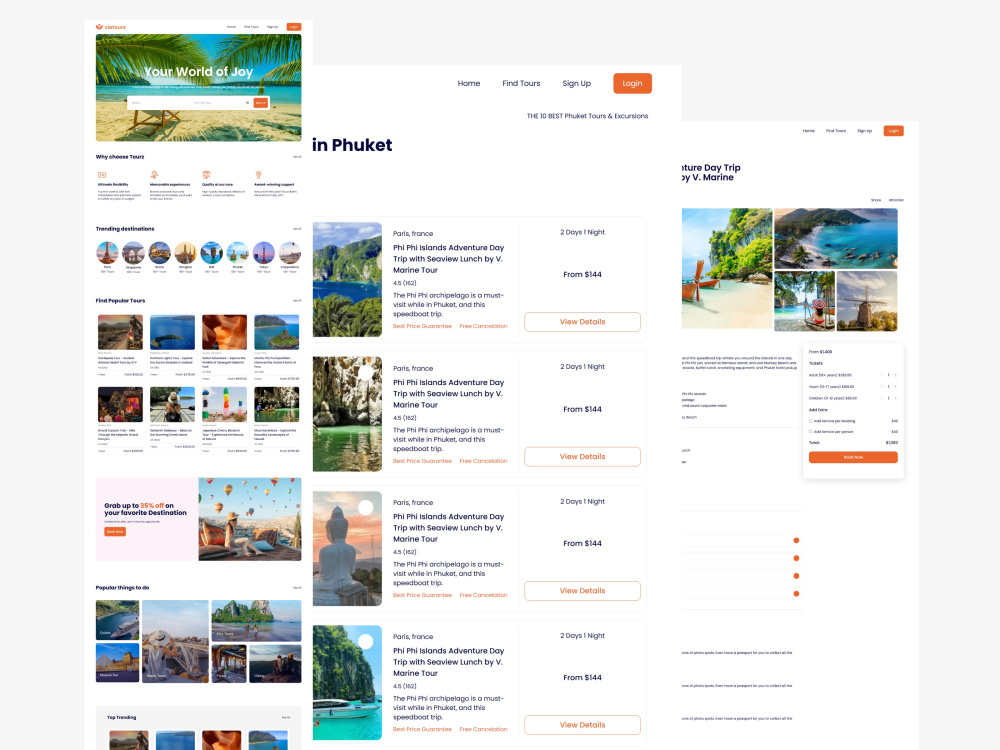The image size is (1000, 750).
Task: Tick the Add Service per booking checkbox
Action: [811, 421]
